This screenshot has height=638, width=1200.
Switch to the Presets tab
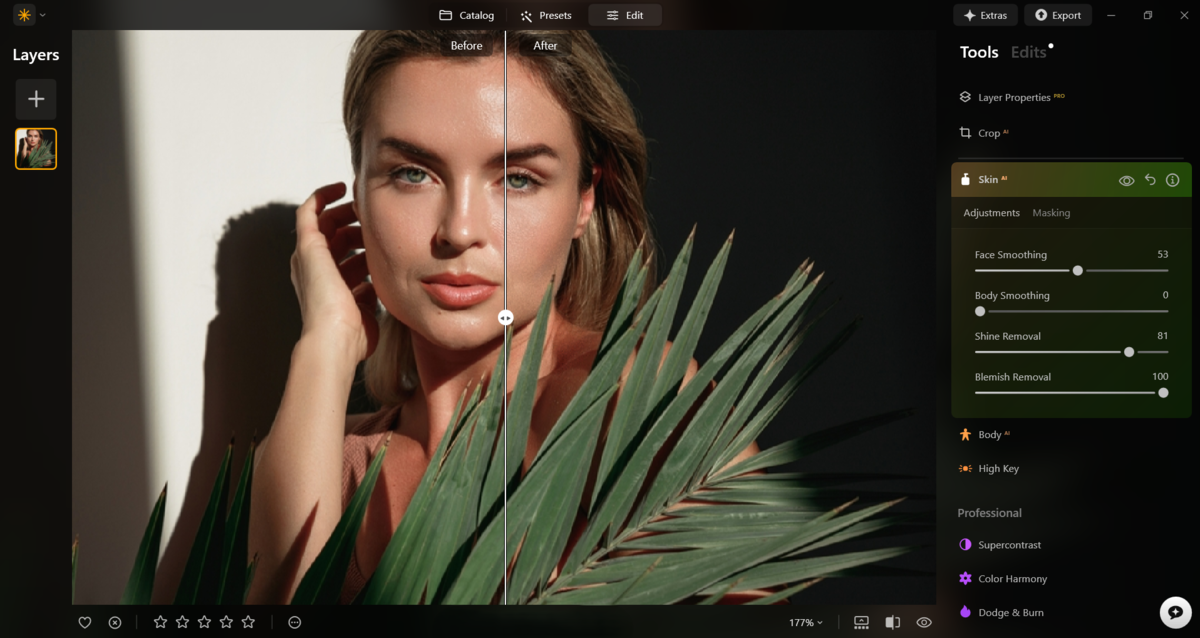(x=544, y=15)
